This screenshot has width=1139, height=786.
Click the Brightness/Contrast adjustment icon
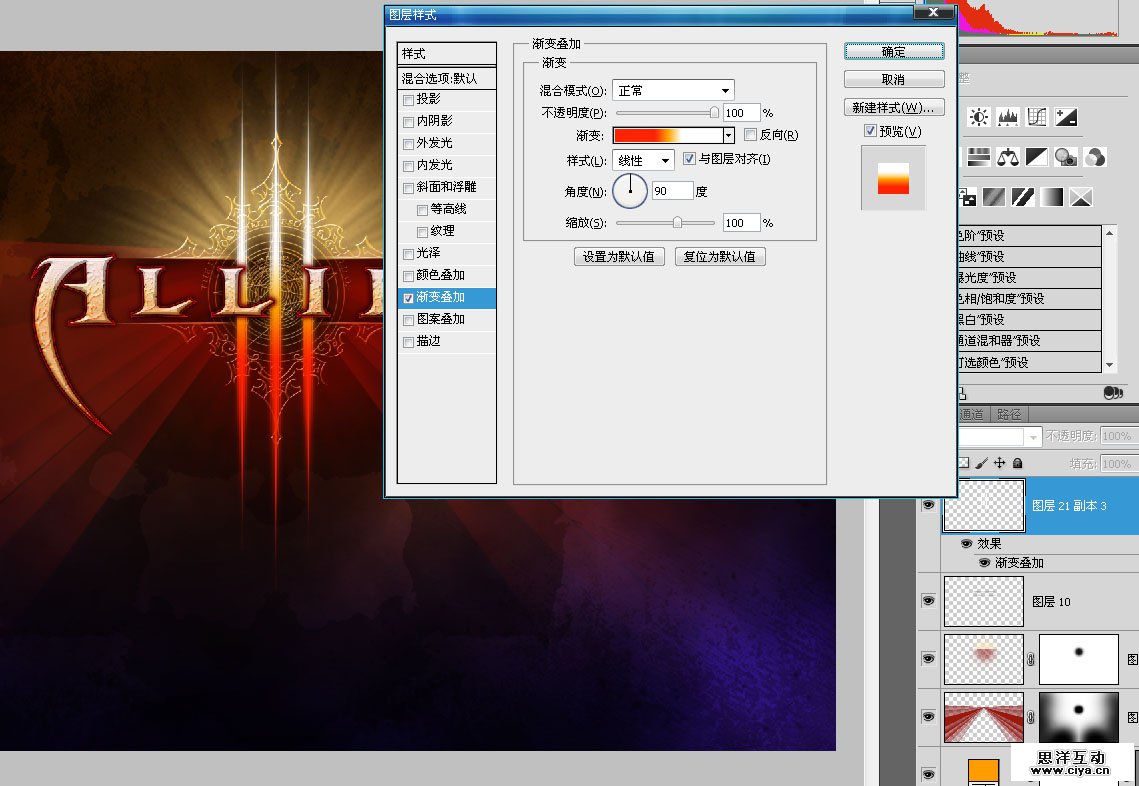pos(979,117)
